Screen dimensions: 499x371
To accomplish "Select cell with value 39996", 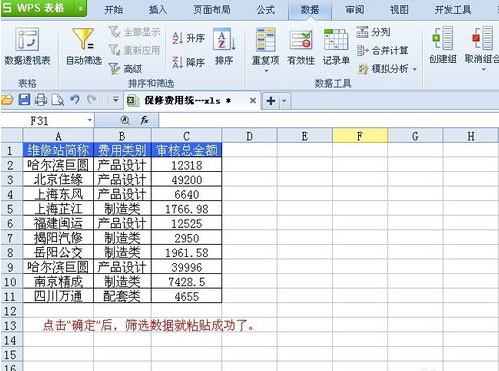I will [187, 267].
